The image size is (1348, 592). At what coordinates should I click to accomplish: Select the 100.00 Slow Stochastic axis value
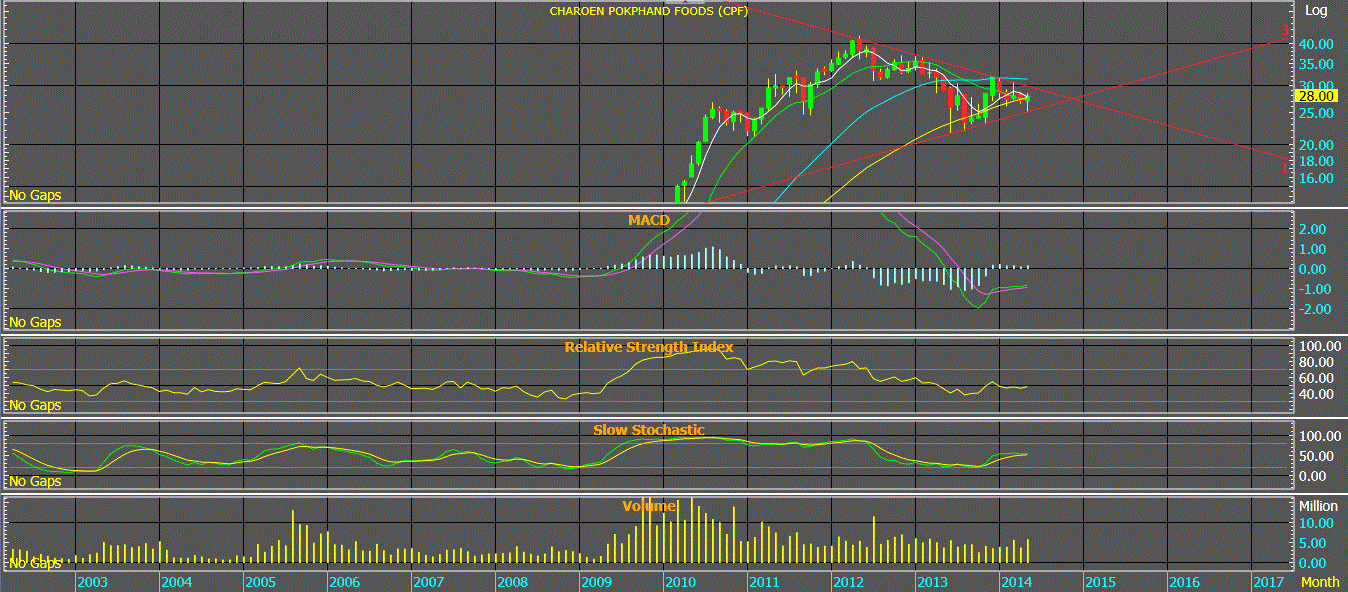[1318, 437]
